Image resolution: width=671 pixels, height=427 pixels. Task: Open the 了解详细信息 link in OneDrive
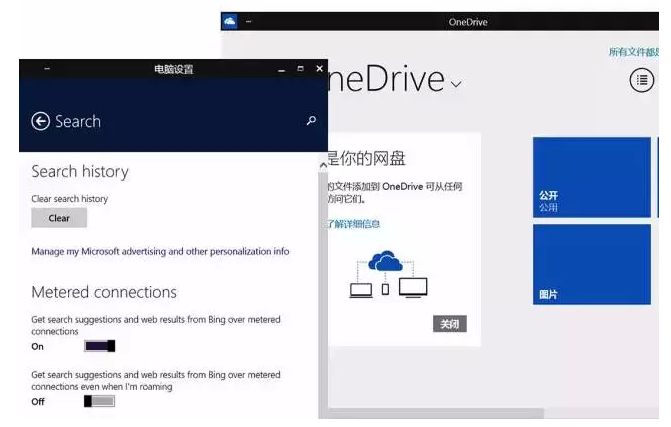pyautogui.click(x=353, y=224)
